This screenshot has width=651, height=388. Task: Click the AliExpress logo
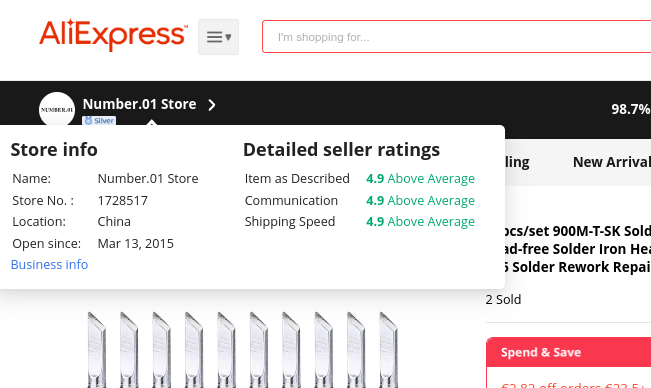pos(113,35)
